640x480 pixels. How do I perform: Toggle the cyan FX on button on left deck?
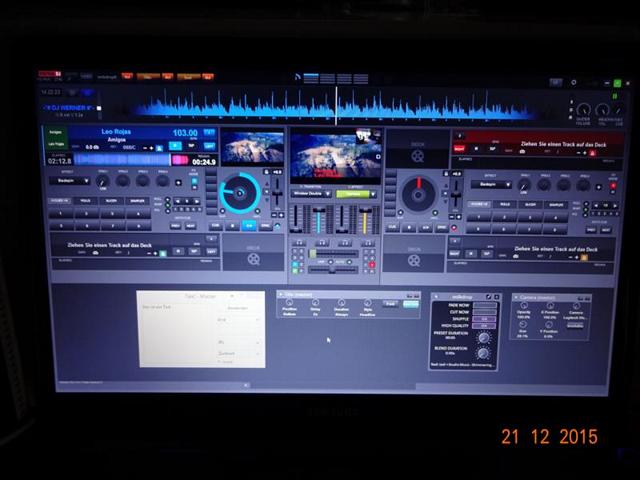(194, 181)
